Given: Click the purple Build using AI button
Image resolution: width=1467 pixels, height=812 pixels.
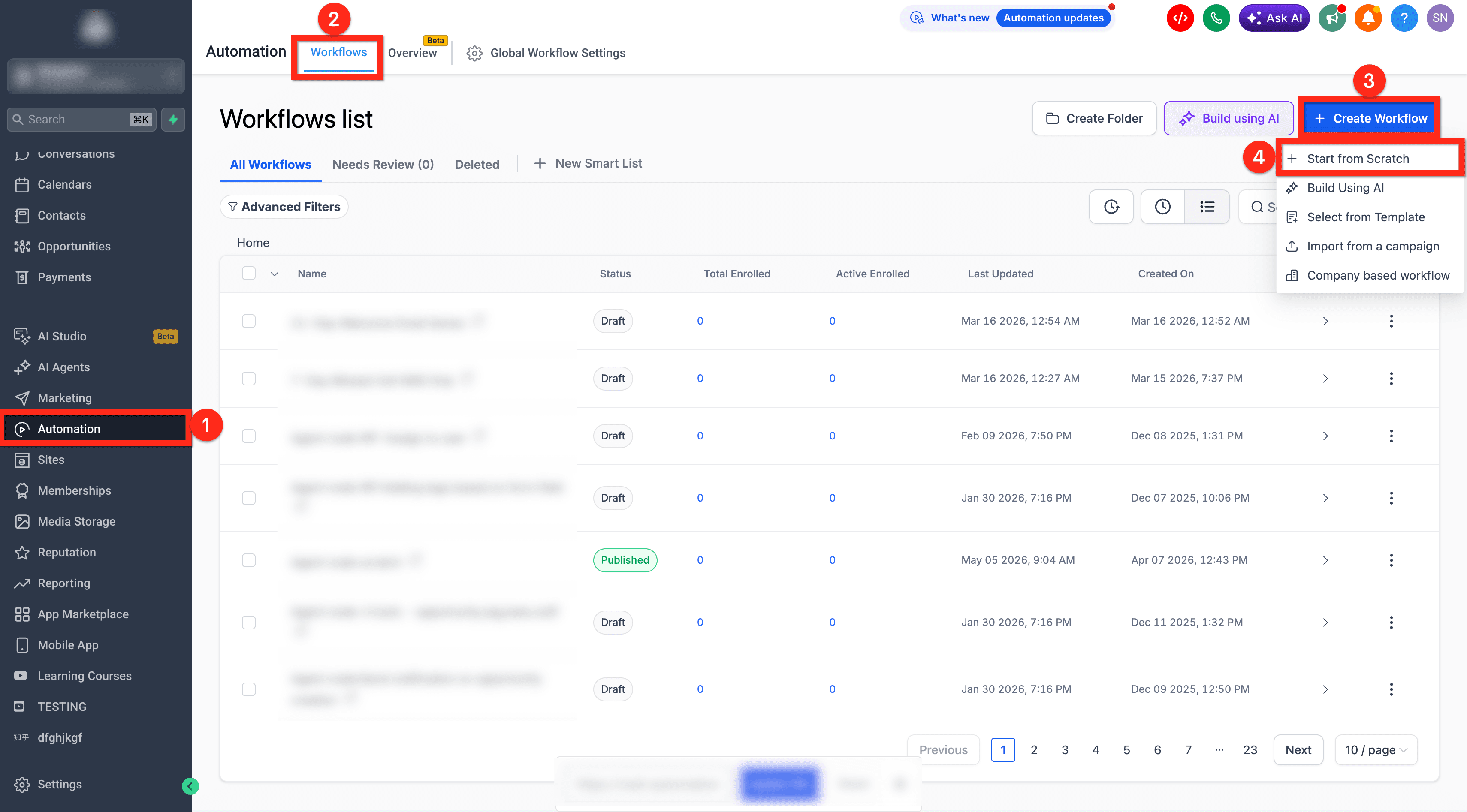Looking at the screenshot, I should [1229, 118].
